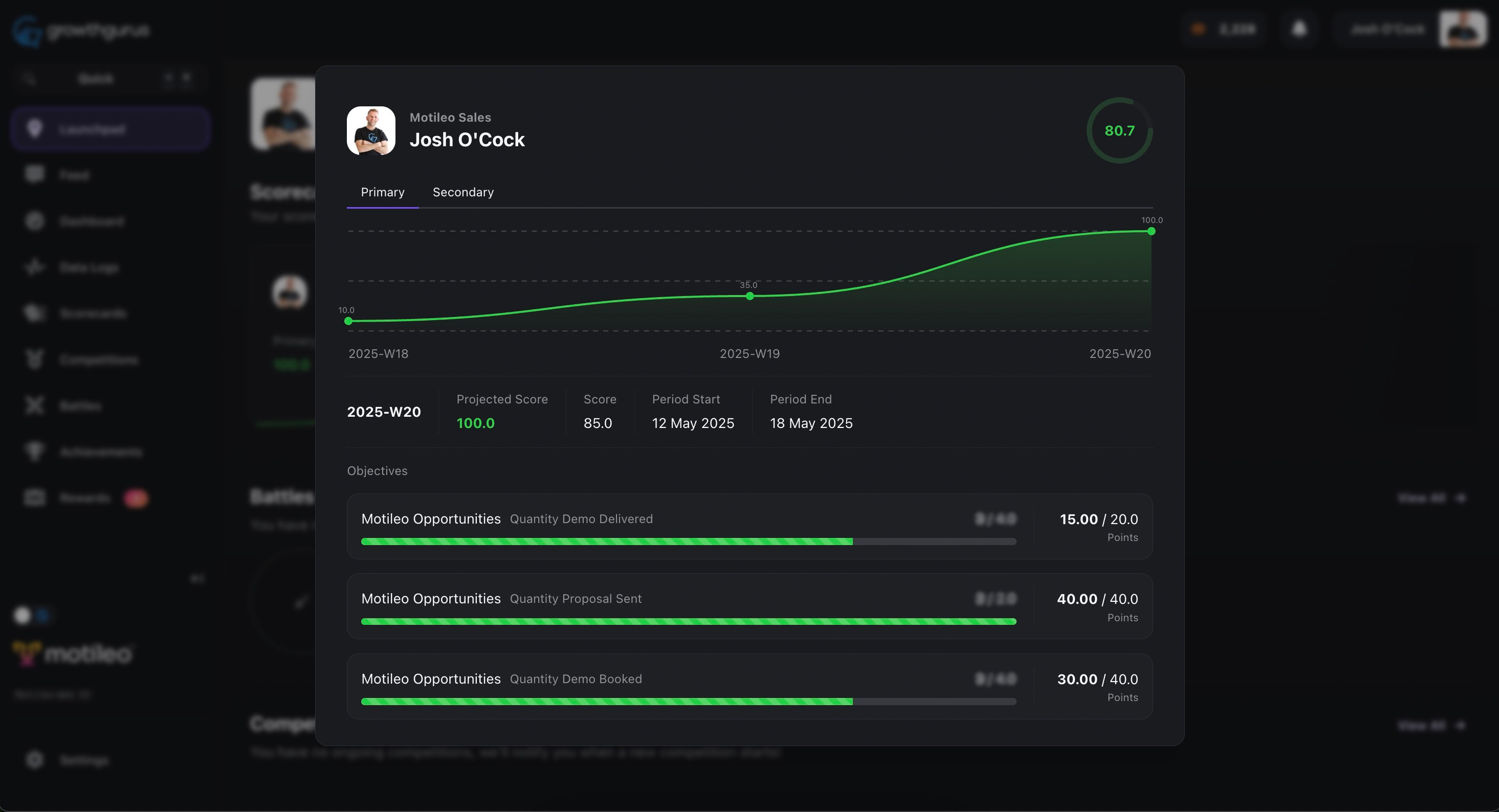
Task: Switch to the Secondary tab
Action: point(463,193)
